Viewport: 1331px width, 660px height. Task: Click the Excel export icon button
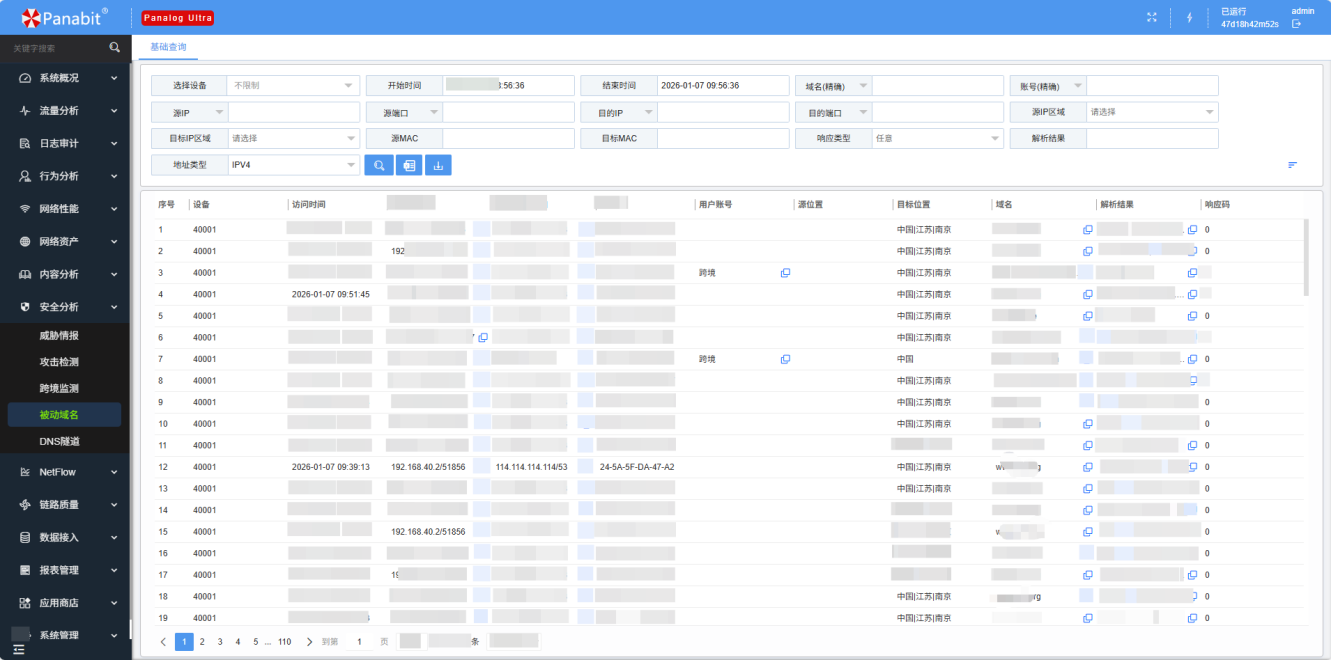point(408,165)
